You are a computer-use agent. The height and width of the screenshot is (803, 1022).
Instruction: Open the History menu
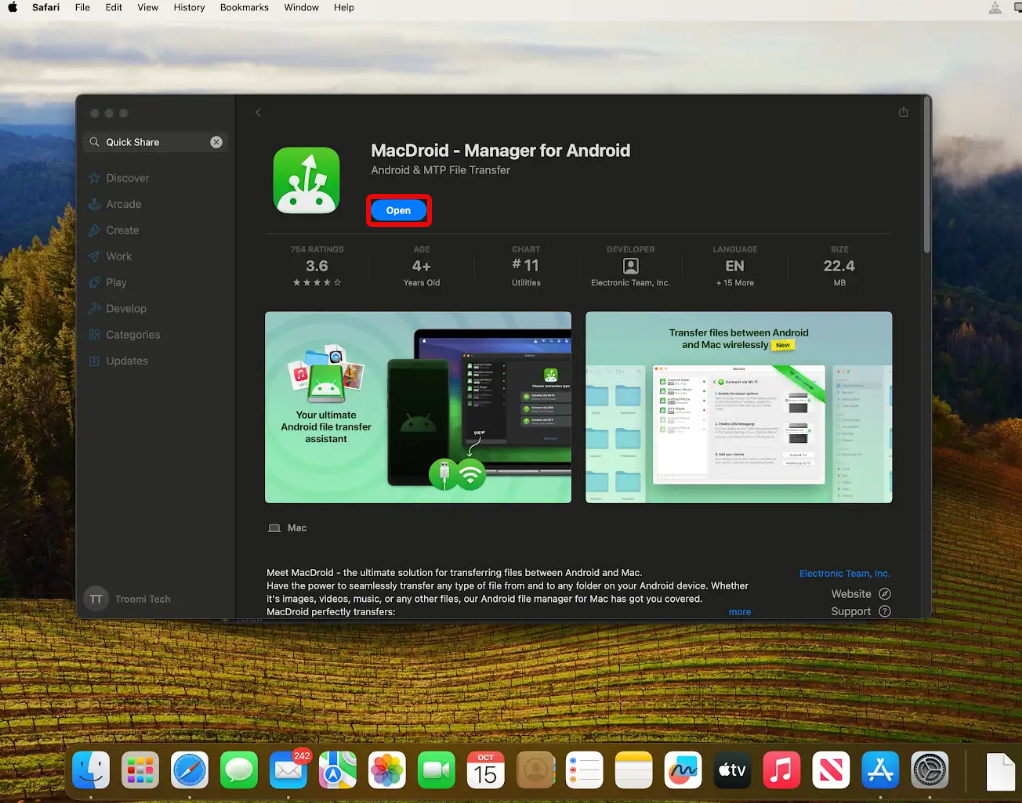(189, 8)
